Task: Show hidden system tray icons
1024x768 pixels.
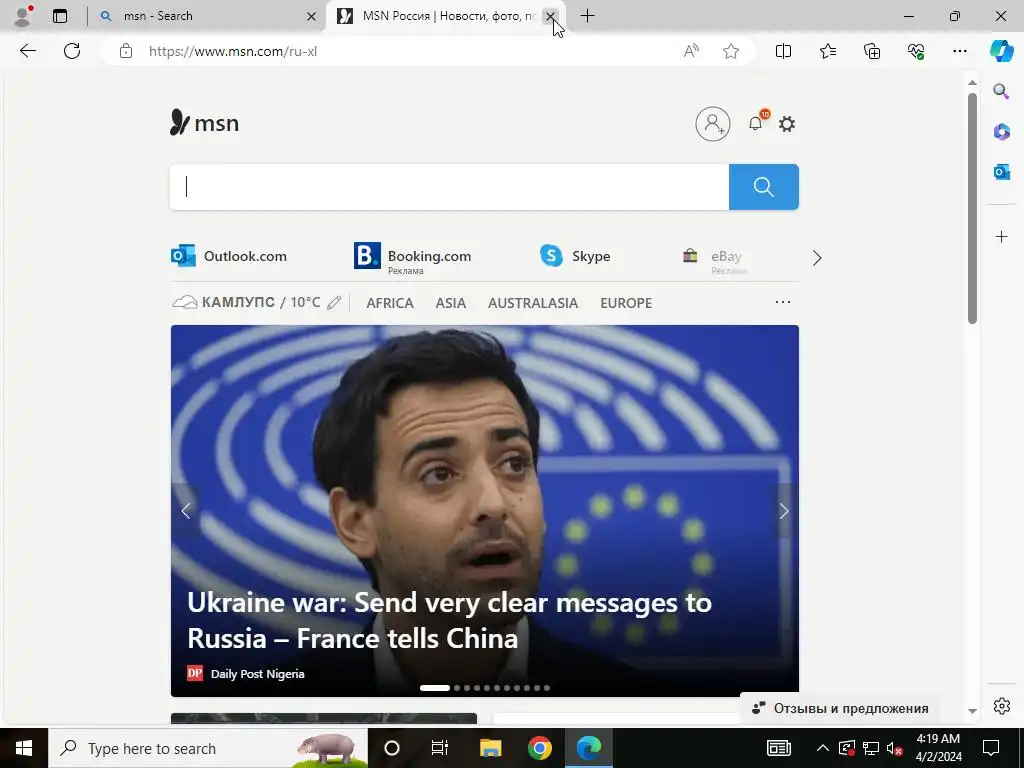Action: click(823, 748)
